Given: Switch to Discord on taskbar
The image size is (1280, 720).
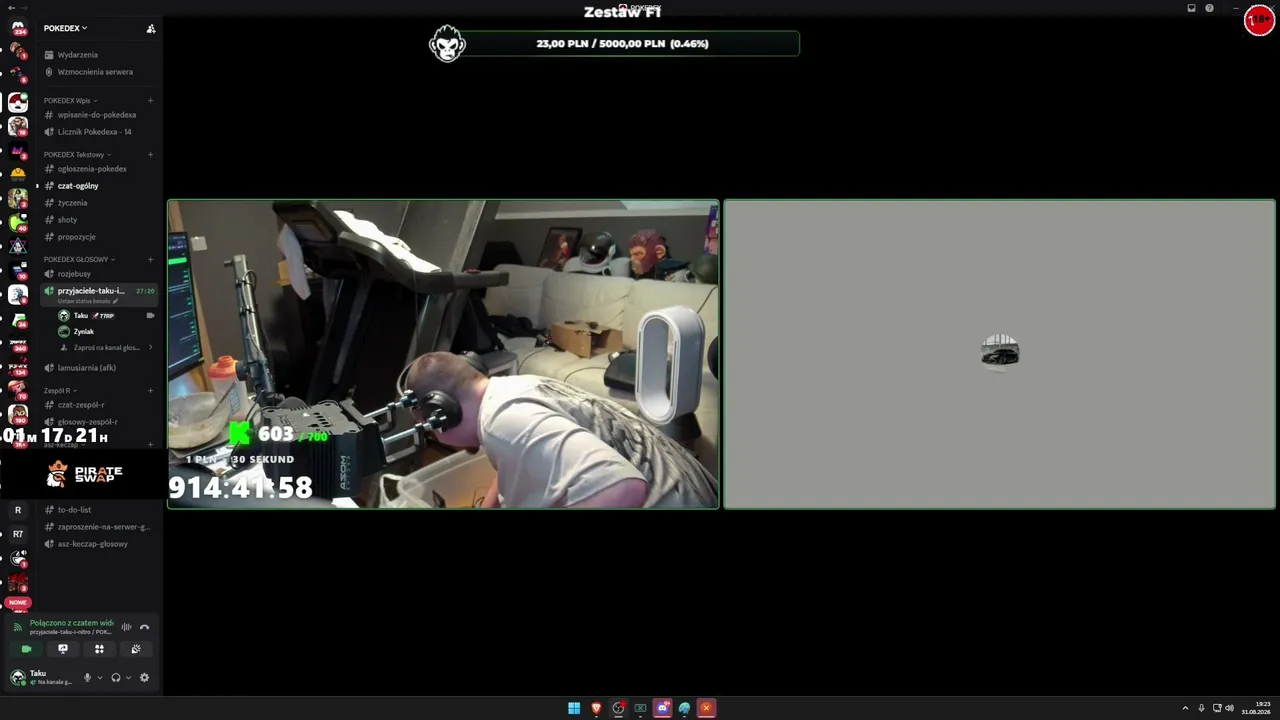Looking at the screenshot, I should [662, 709].
